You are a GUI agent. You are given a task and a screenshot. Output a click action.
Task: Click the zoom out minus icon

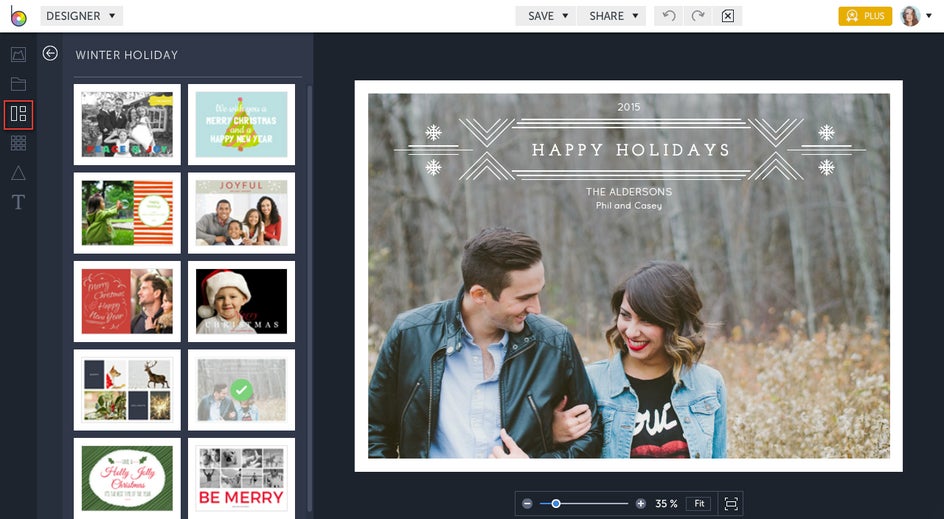[527, 503]
